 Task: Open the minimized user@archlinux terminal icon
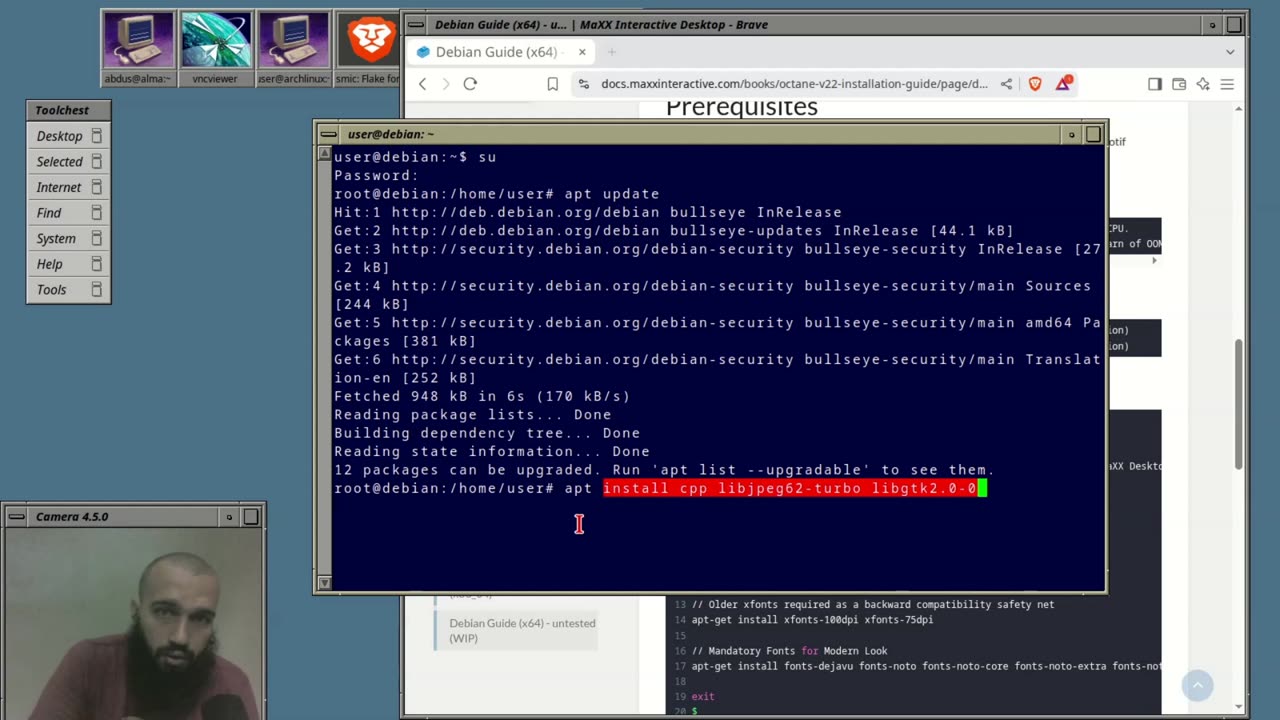pyautogui.click(x=293, y=47)
